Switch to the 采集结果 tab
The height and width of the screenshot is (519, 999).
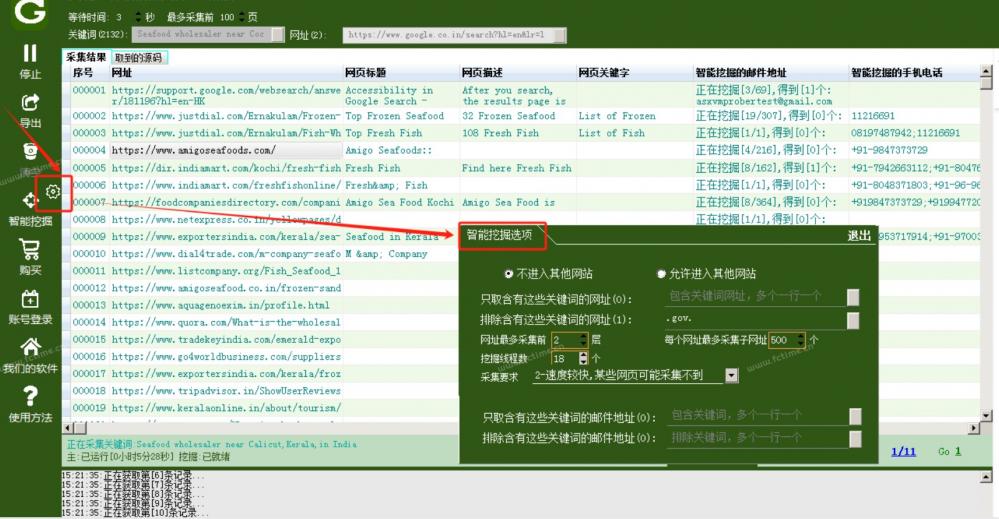(86, 57)
